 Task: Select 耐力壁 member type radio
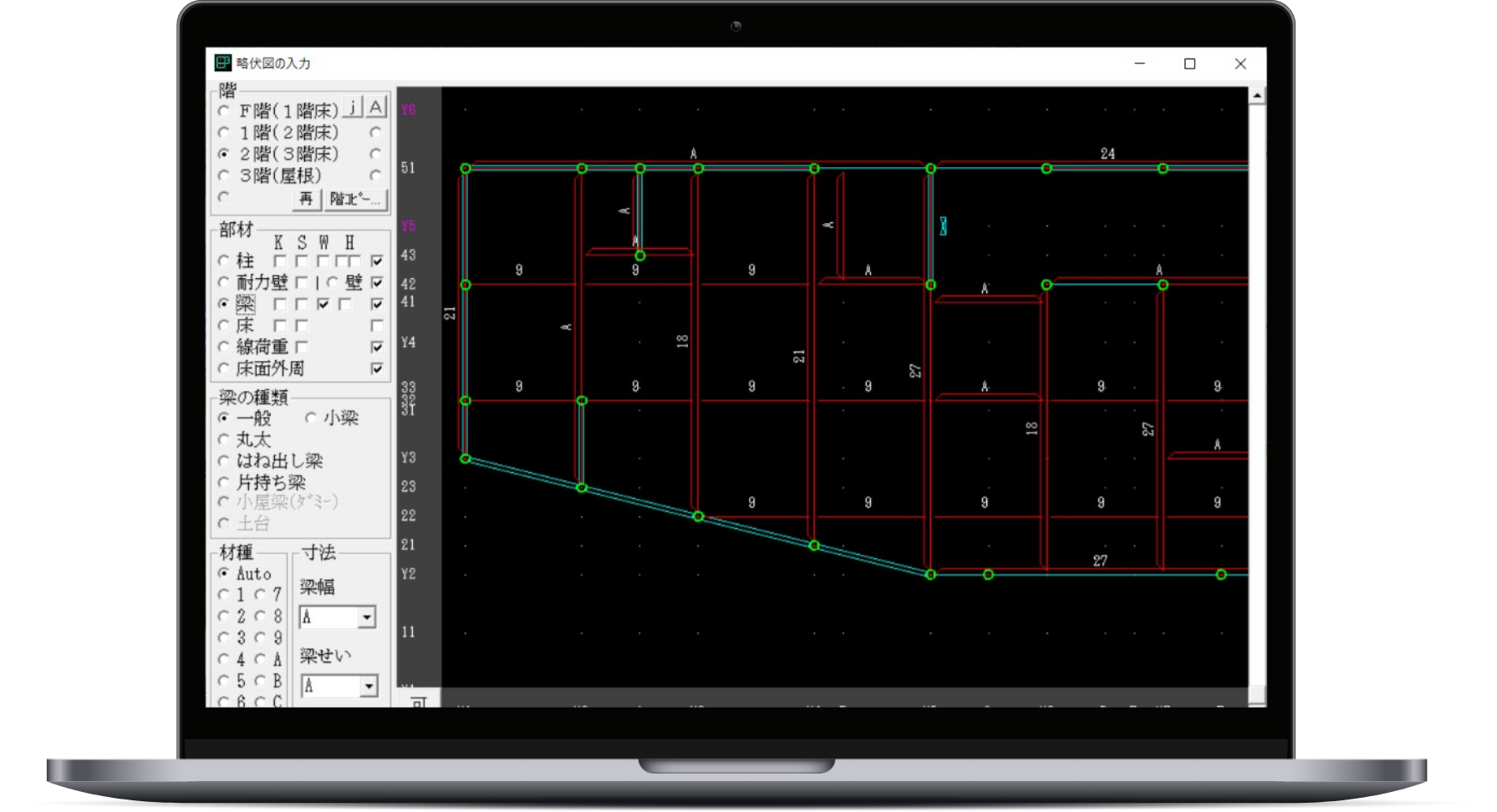[x=223, y=282]
